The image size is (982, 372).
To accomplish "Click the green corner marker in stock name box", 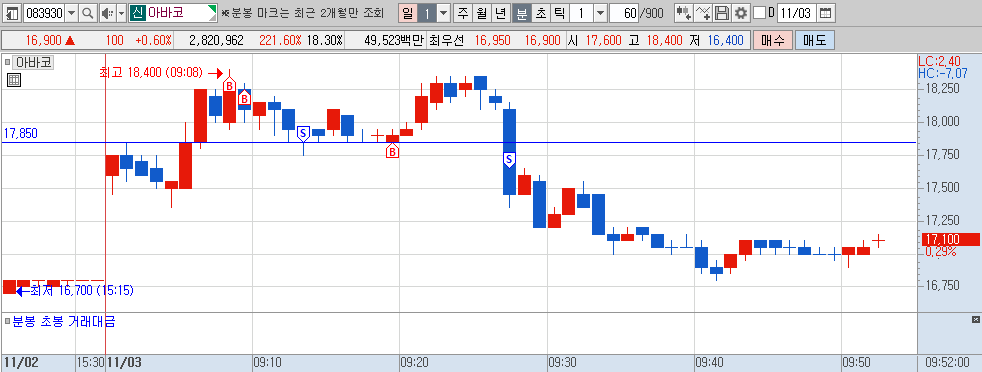I will (213, 9).
